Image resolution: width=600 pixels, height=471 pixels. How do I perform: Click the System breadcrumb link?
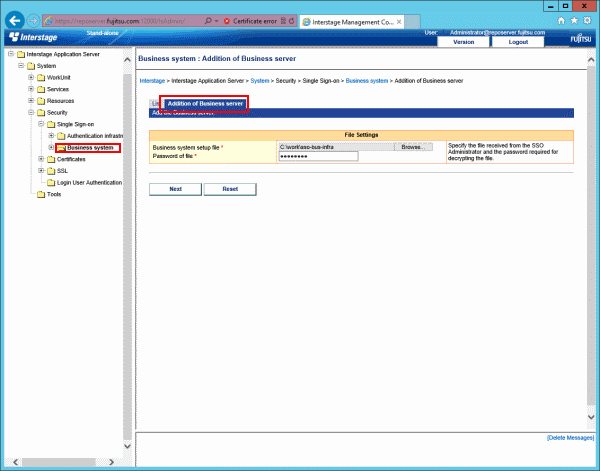pyautogui.click(x=259, y=81)
